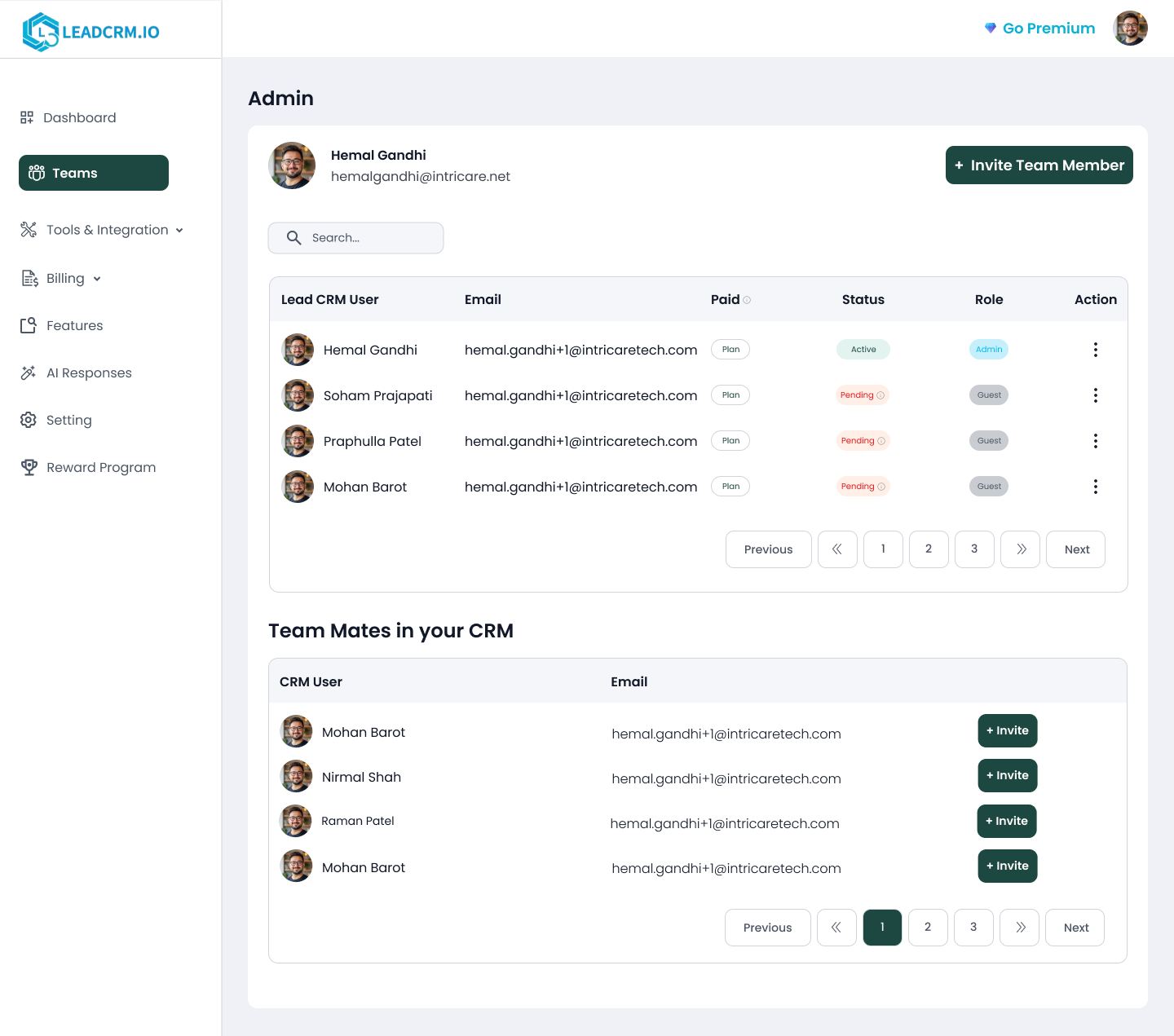The width and height of the screenshot is (1174, 1036).
Task: Invite Nirmal Shah to team
Action: coord(1008,775)
